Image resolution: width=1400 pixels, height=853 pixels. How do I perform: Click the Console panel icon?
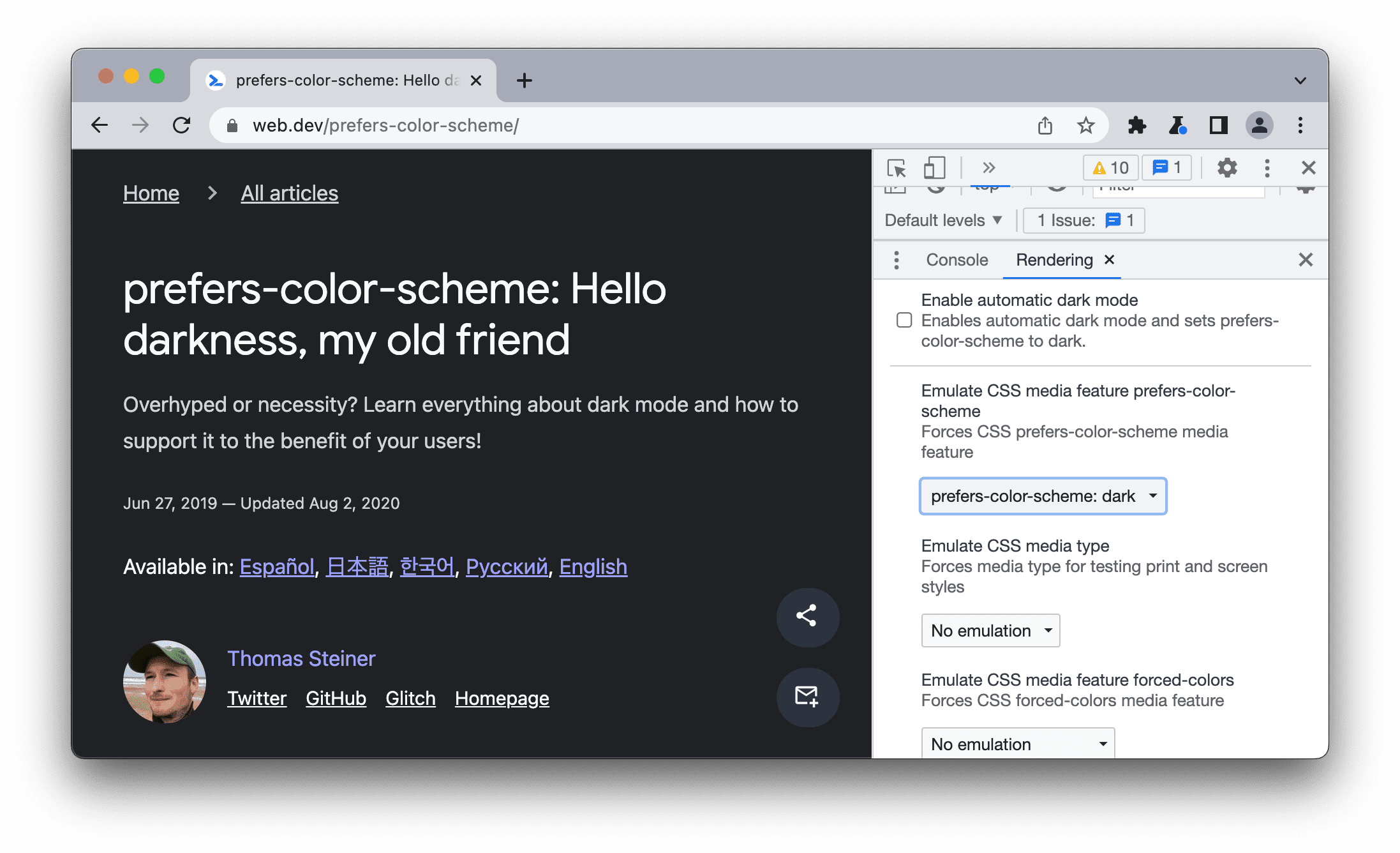pos(955,261)
